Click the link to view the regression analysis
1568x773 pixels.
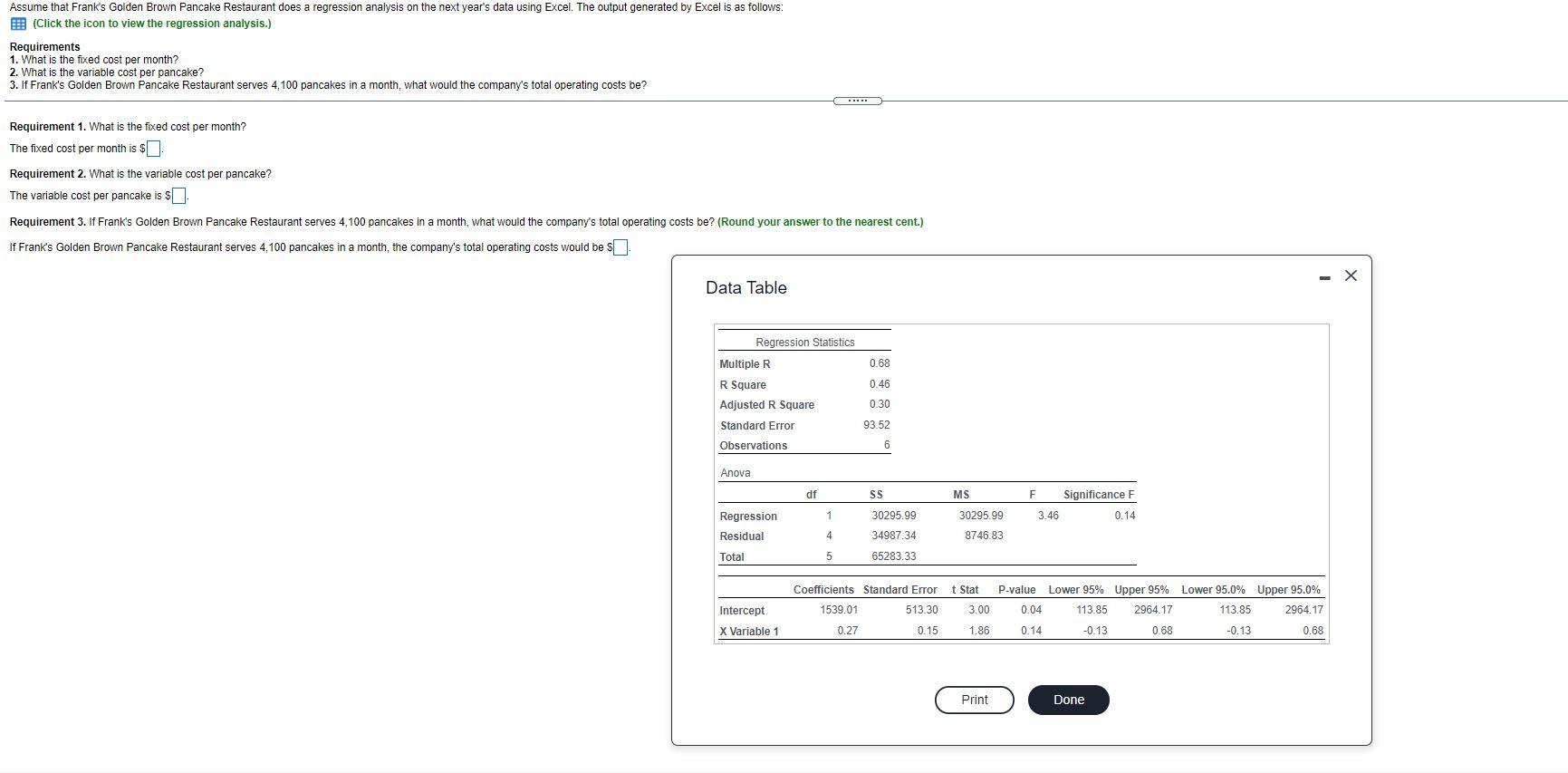click(x=152, y=24)
